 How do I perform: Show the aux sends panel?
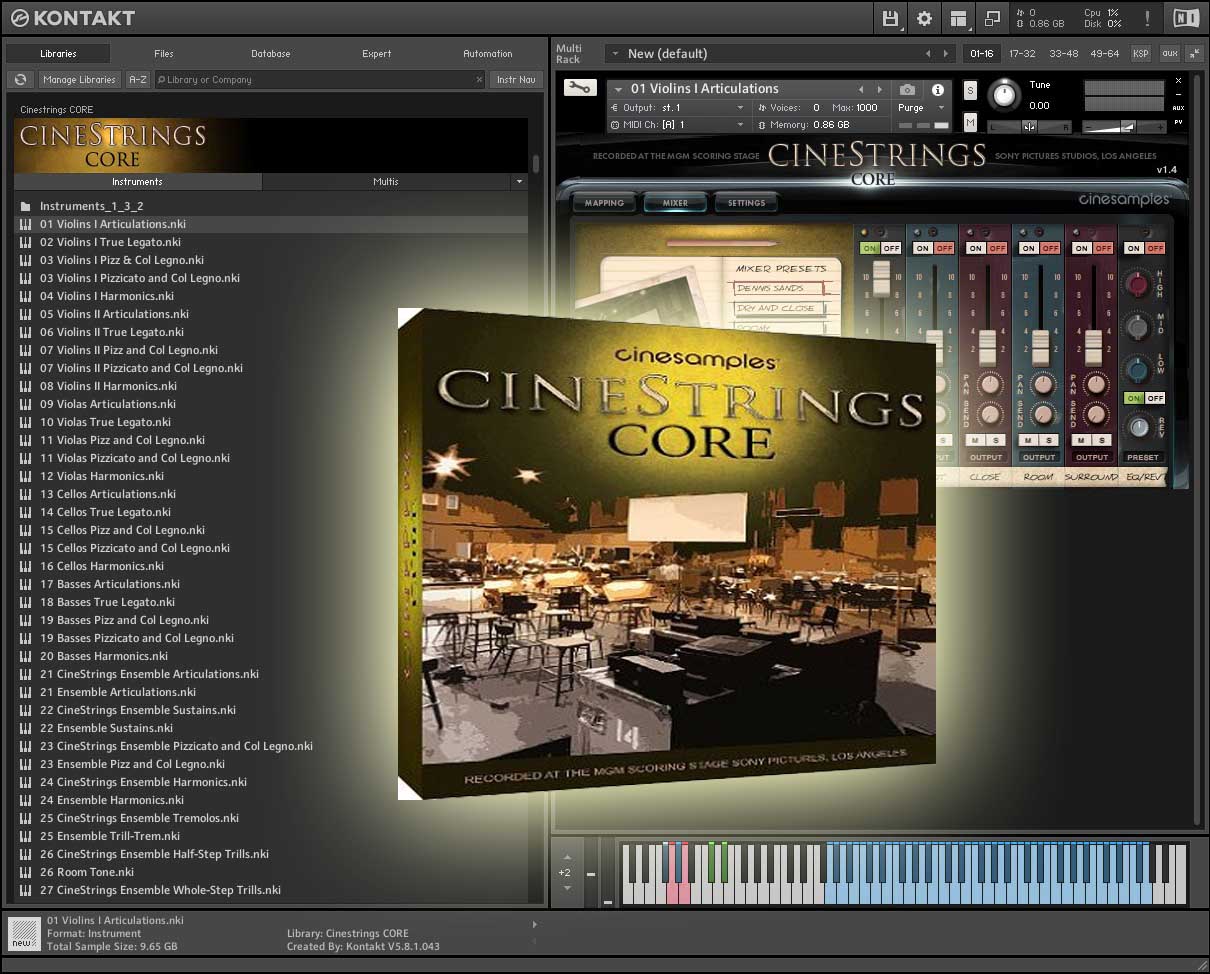coord(1169,54)
